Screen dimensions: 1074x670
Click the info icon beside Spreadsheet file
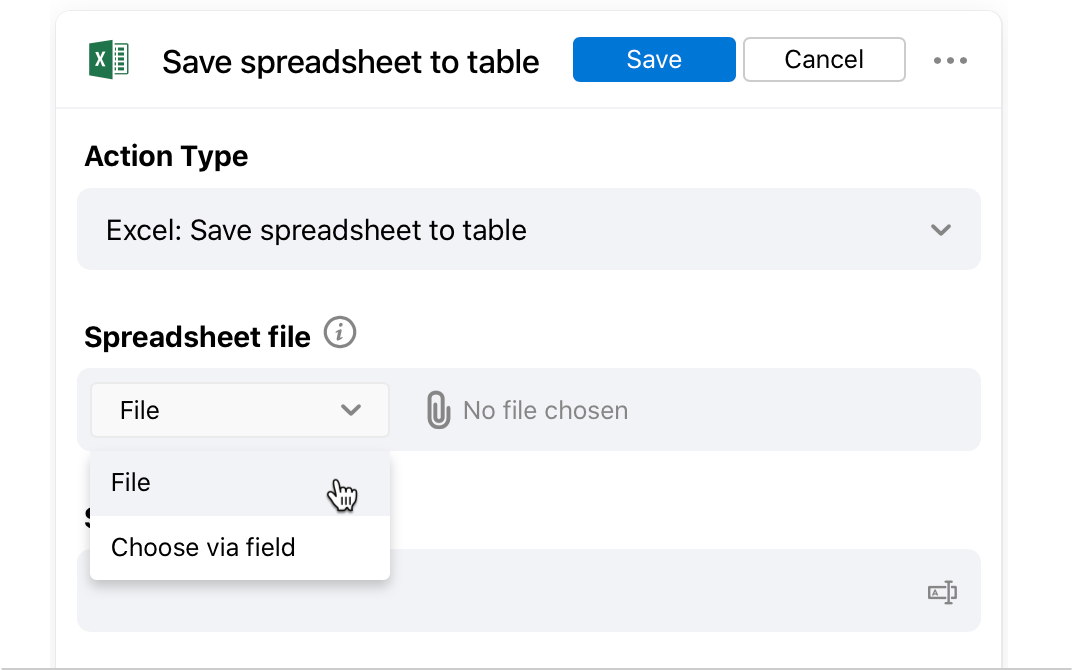click(x=340, y=333)
